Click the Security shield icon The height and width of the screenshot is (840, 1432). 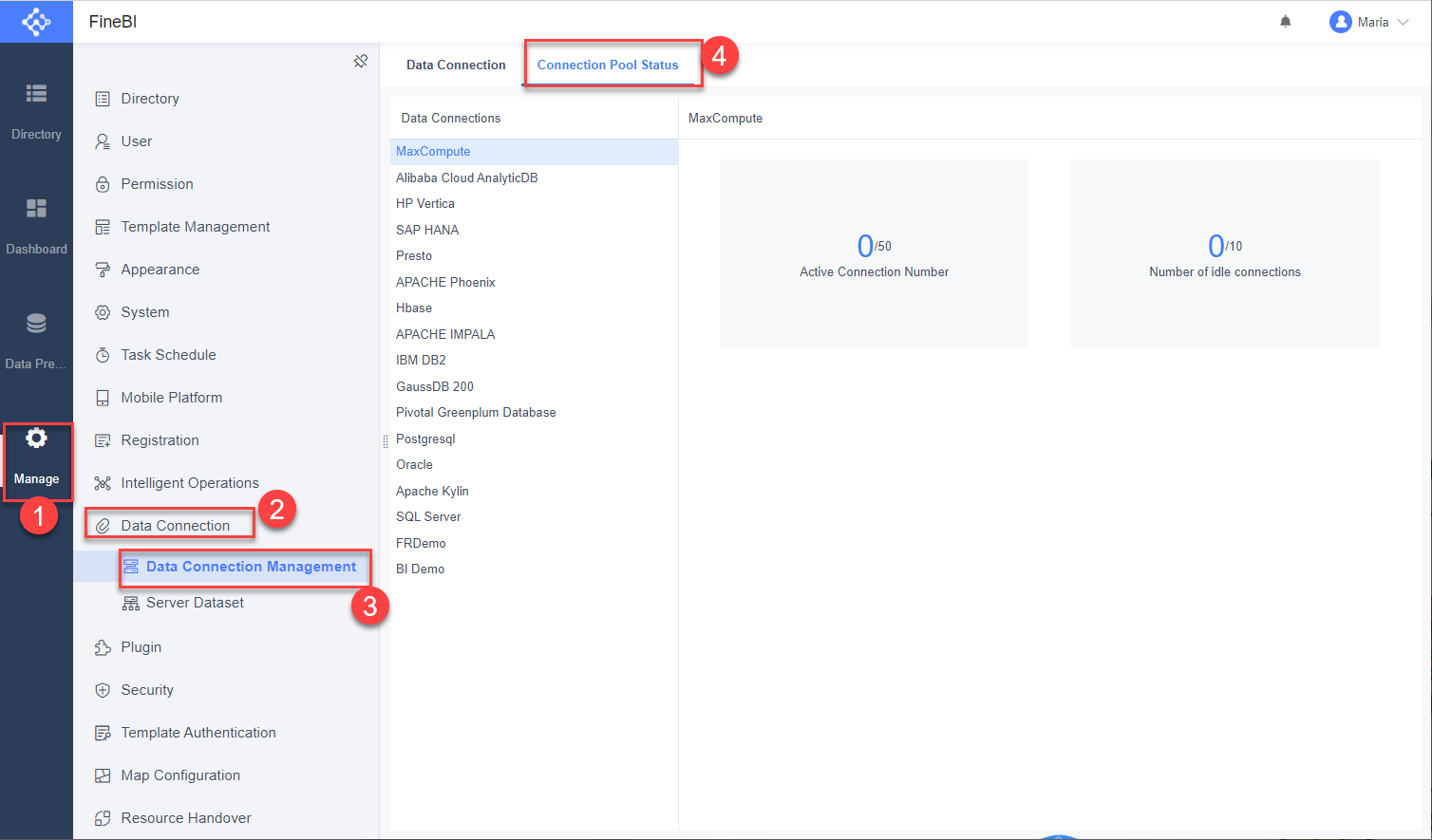pyautogui.click(x=103, y=690)
